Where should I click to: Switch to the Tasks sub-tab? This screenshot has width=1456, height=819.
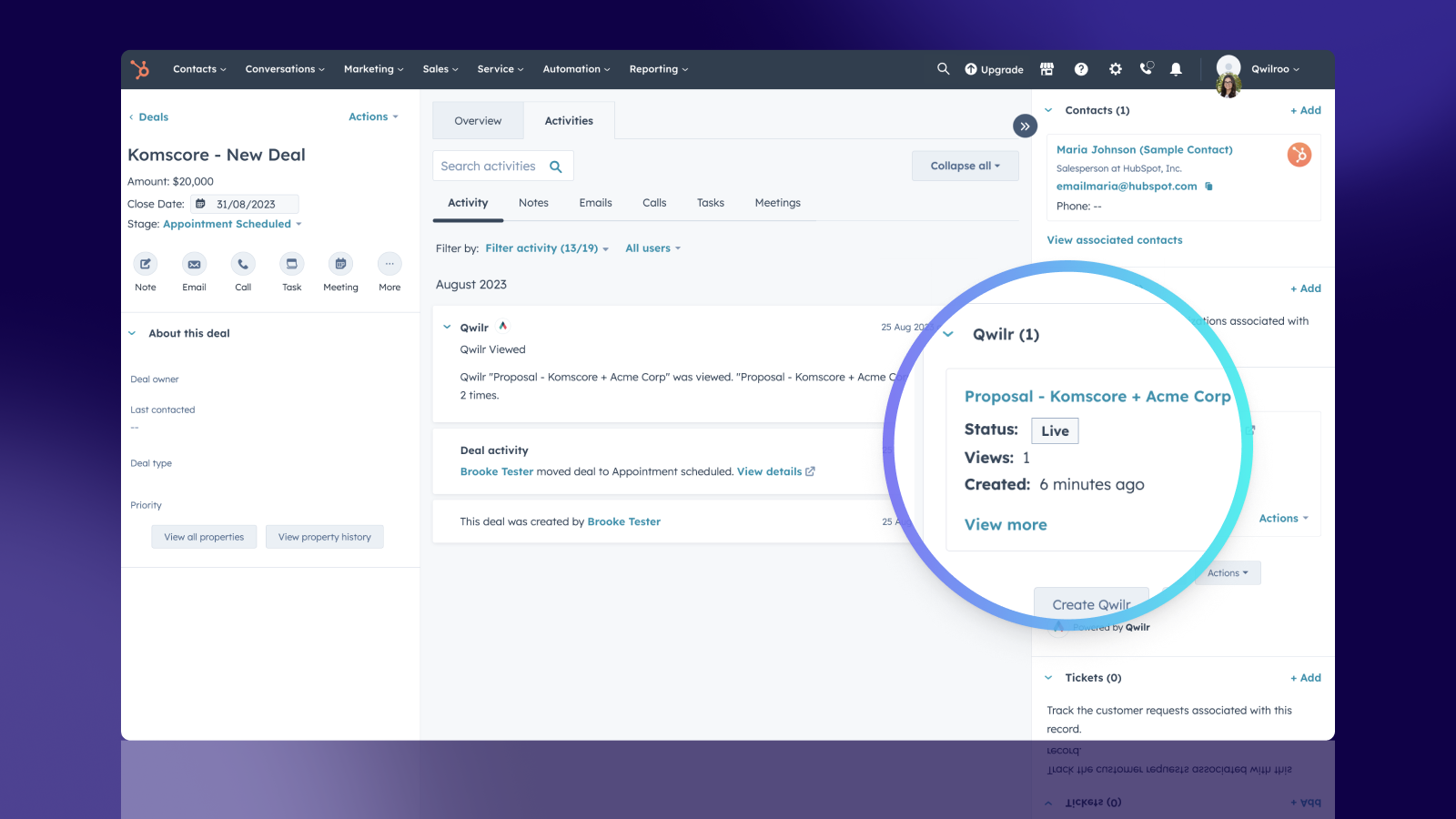(x=711, y=203)
